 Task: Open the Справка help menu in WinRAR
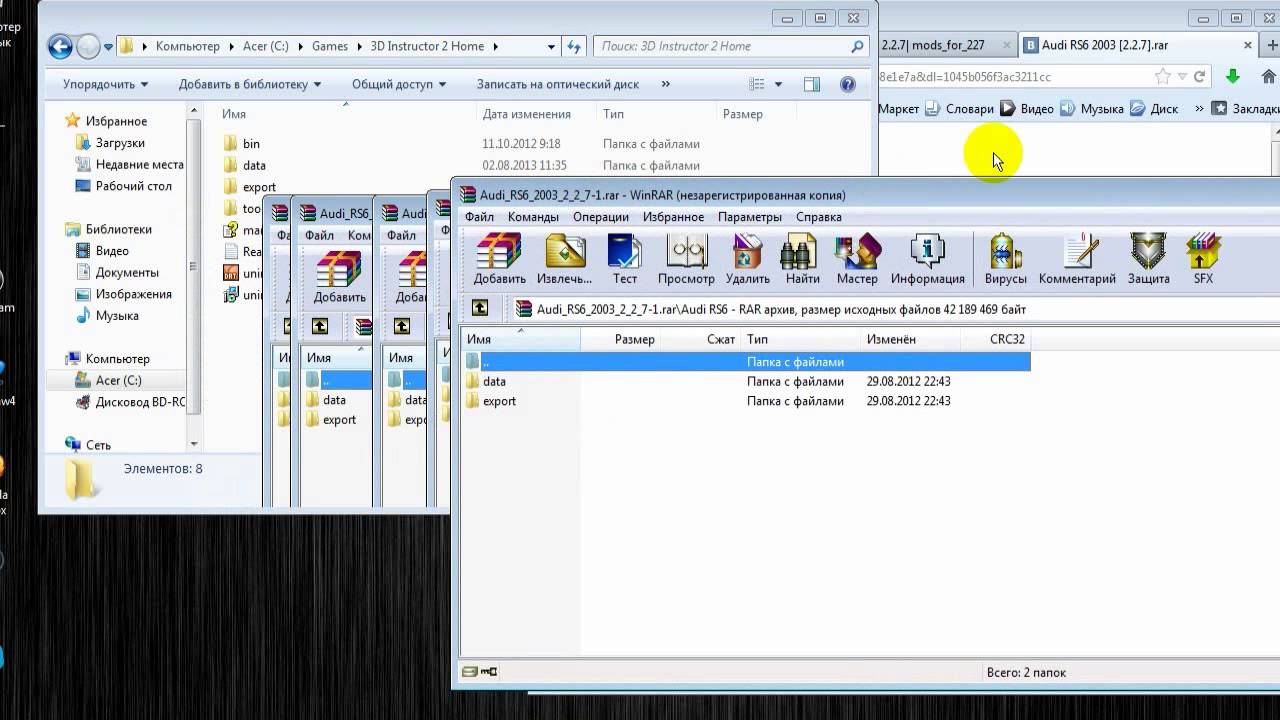(819, 217)
